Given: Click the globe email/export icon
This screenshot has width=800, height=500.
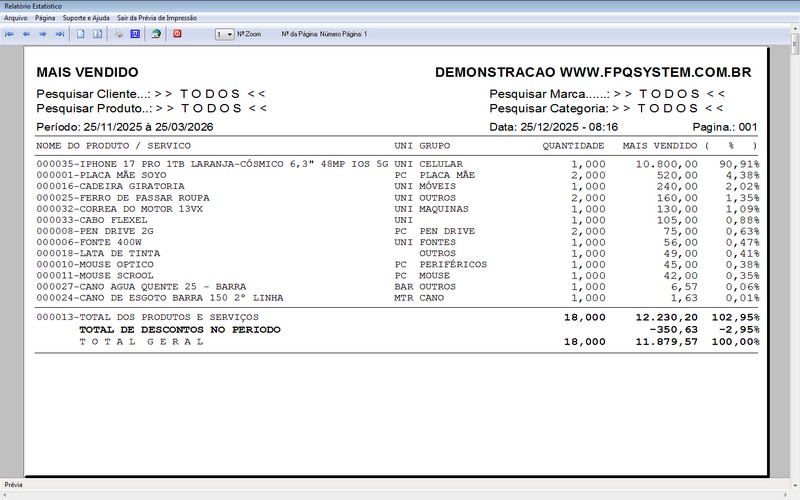Looking at the screenshot, I should tap(156, 34).
